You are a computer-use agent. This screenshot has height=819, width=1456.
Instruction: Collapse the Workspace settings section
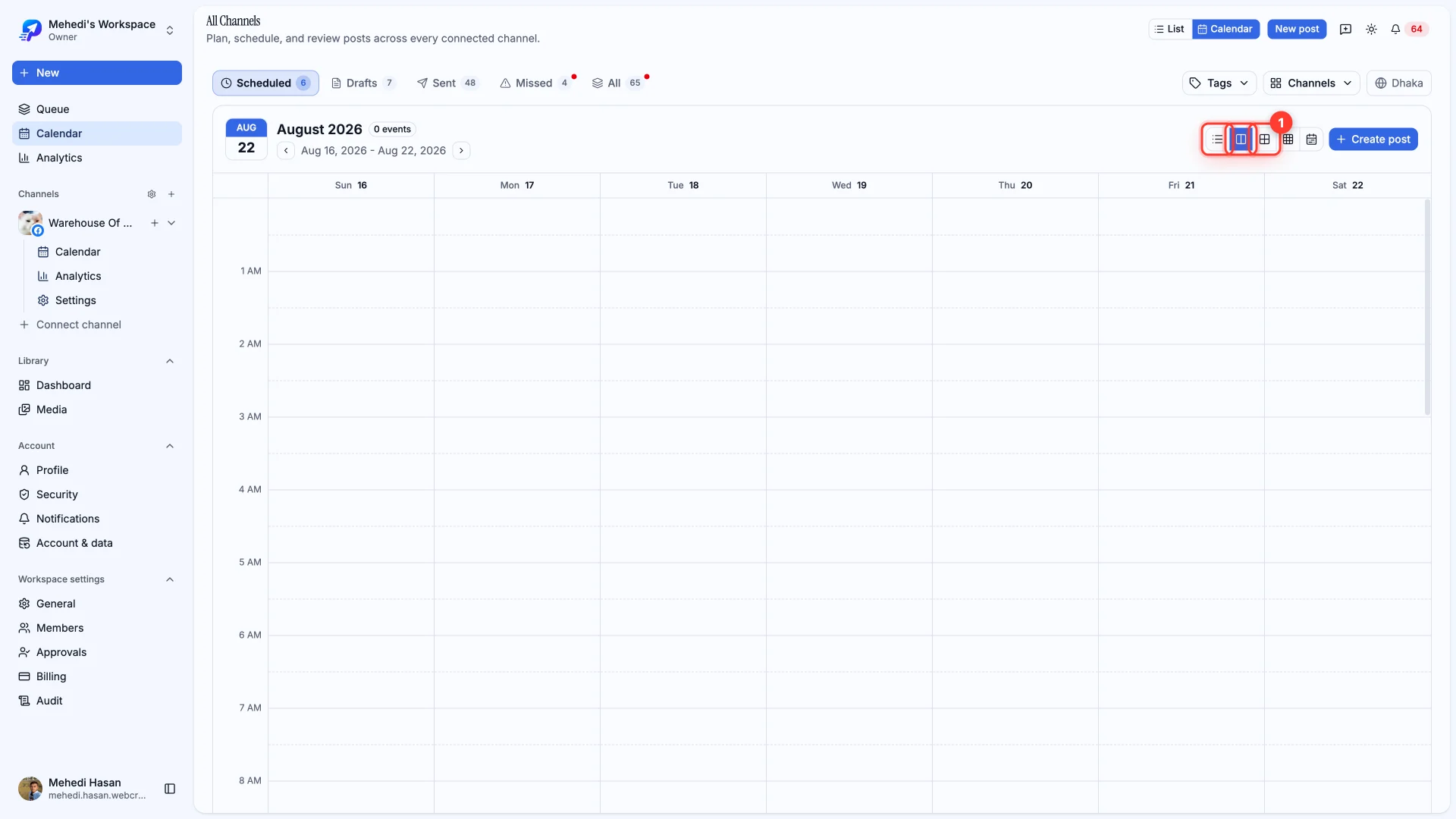[x=170, y=579]
